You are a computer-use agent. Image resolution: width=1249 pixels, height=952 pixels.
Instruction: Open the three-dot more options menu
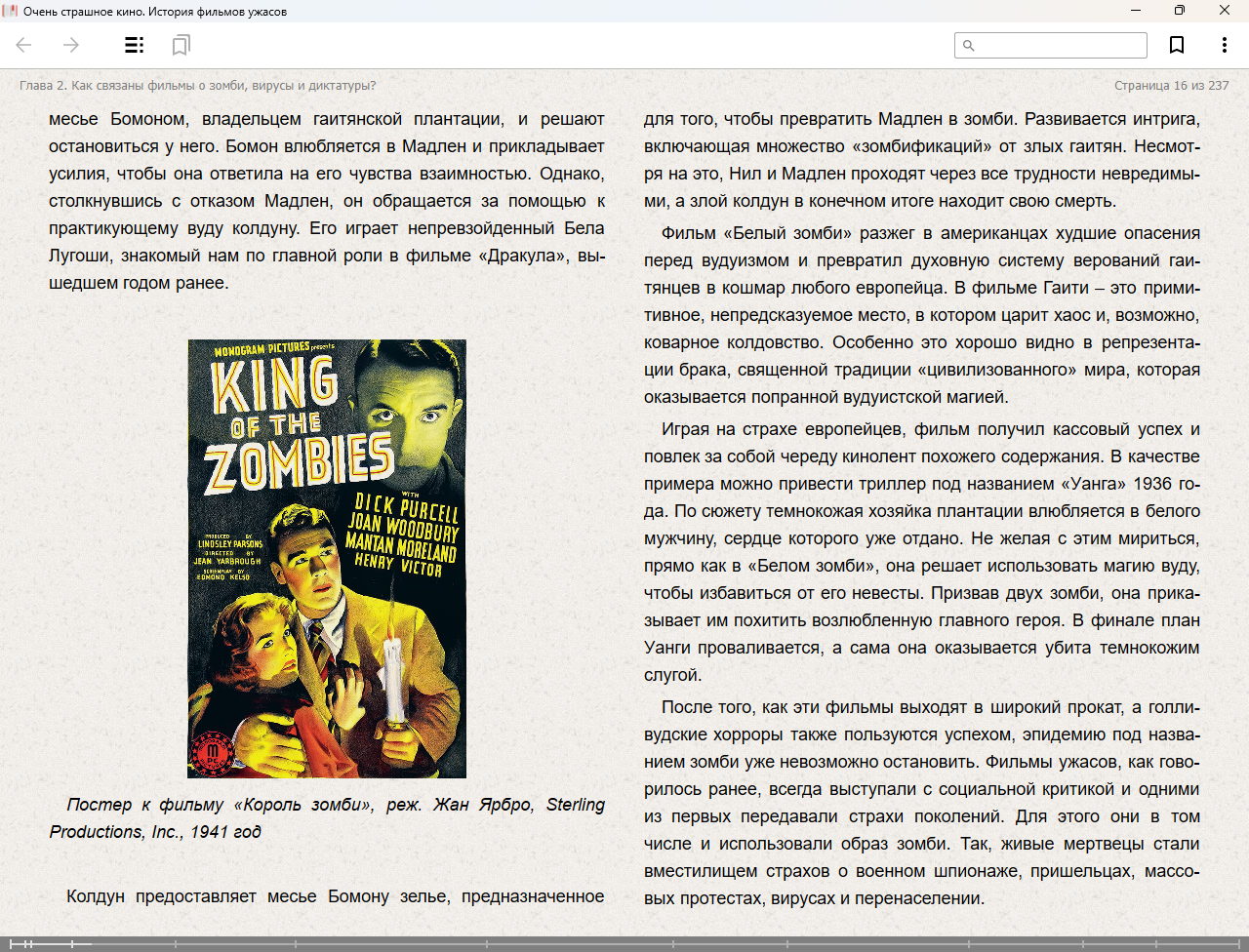coord(1224,45)
